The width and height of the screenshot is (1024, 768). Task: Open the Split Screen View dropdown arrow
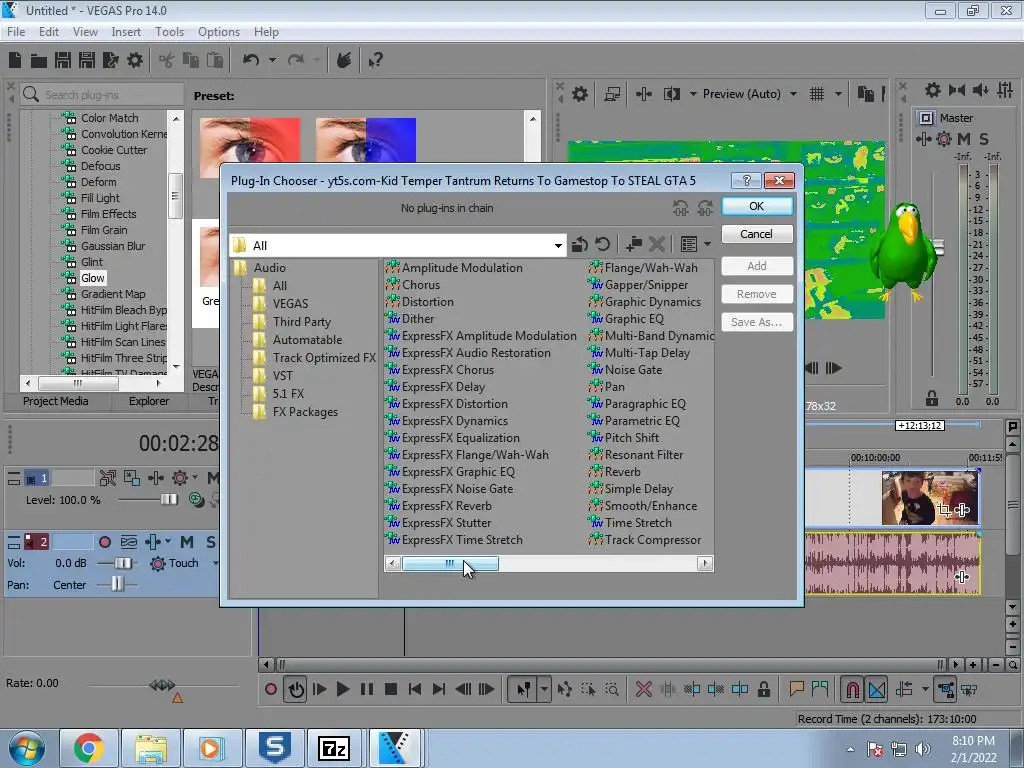tap(693, 94)
